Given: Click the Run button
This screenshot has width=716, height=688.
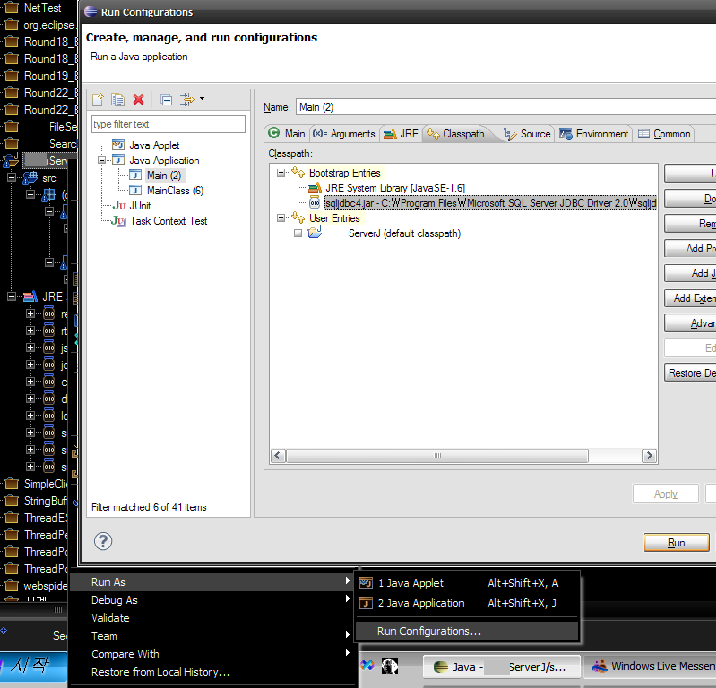Looking at the screenshot, I should [676, 542].
